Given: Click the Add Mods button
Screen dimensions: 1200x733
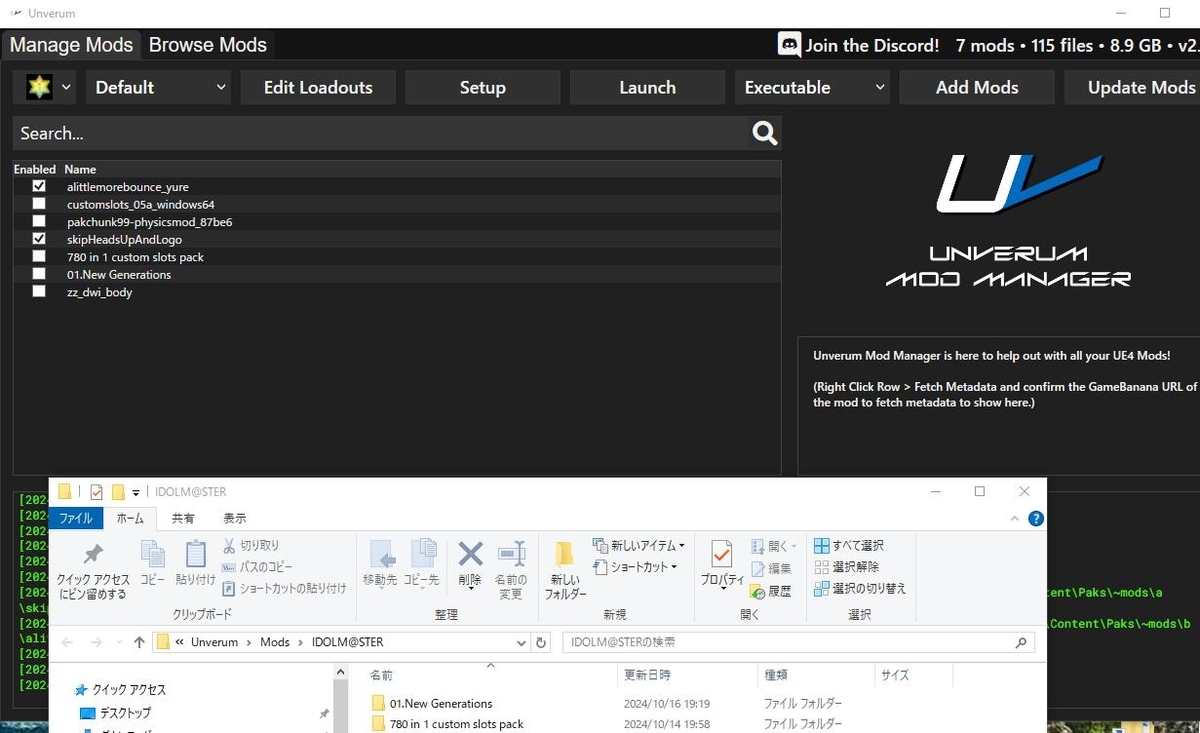Looking at the screenshot, I should click(x=977, y=87).
